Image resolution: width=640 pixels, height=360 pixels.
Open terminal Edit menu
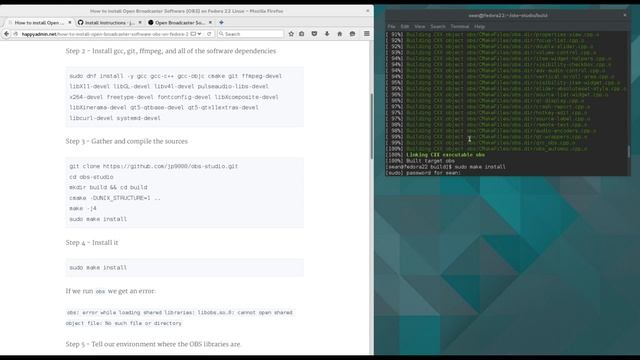[405, 26]
